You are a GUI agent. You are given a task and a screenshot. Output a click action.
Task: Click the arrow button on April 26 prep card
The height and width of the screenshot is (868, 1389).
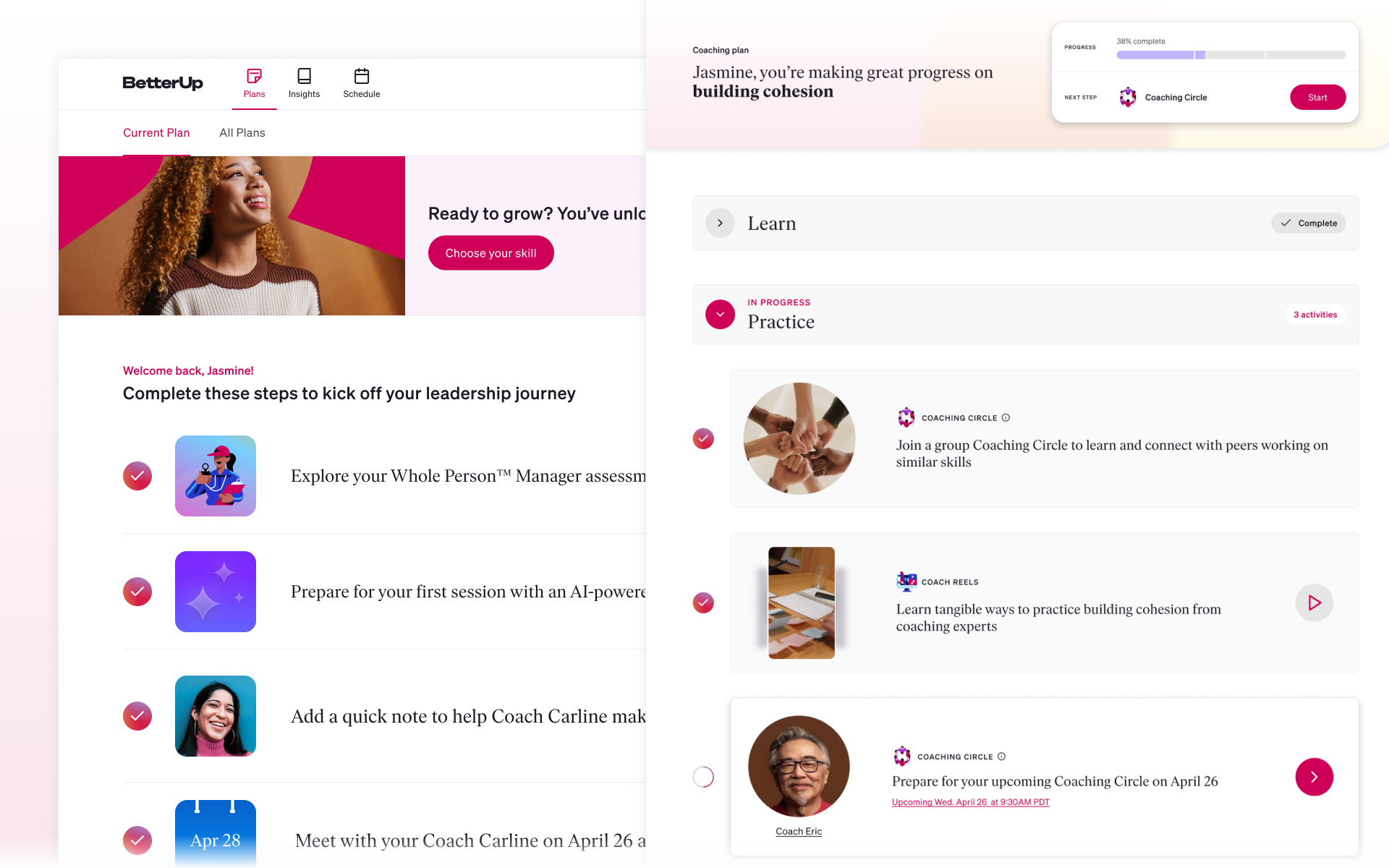[x=1314, y=777]
